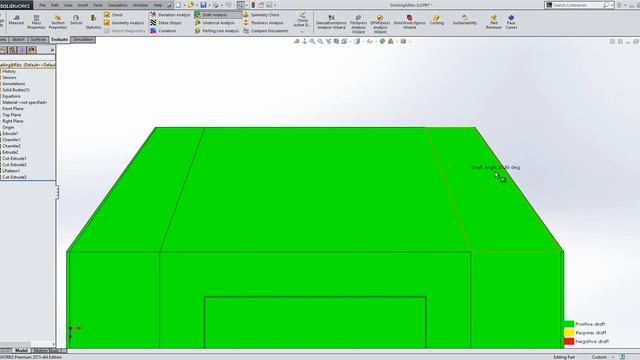
Task: Select Solid Bodies(1) in feature tree
Action: [16, 90]
